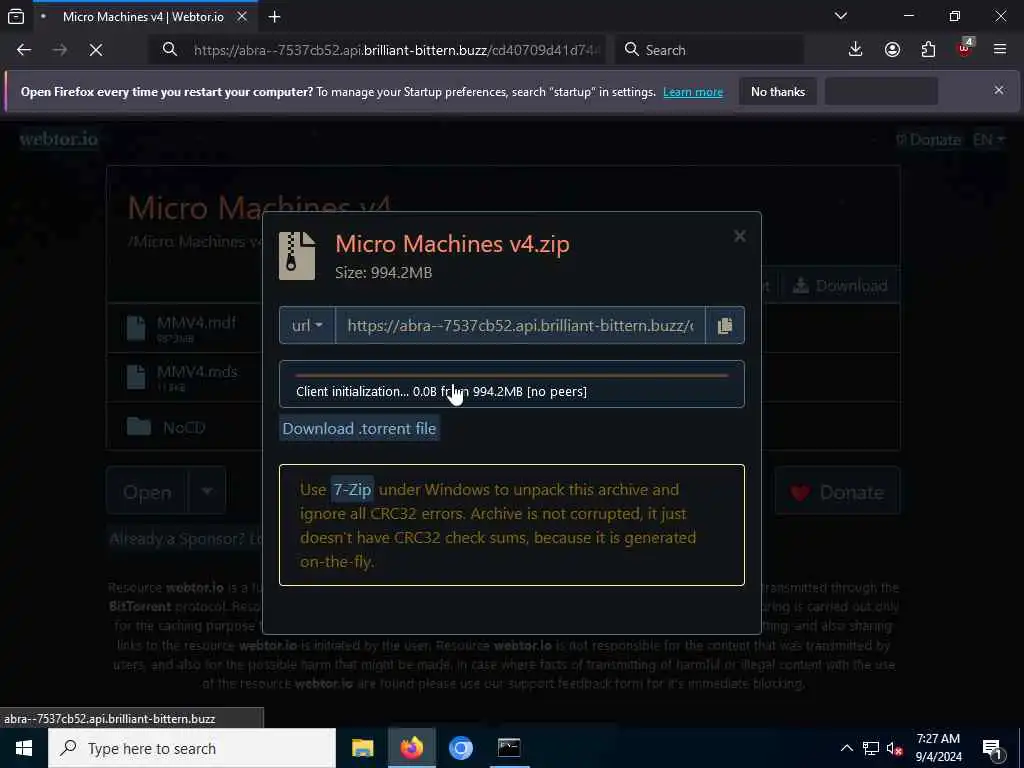The height and width of the screenshot is (768, 1024).
Task: Go back to previous page
Action: coord(24,50)
